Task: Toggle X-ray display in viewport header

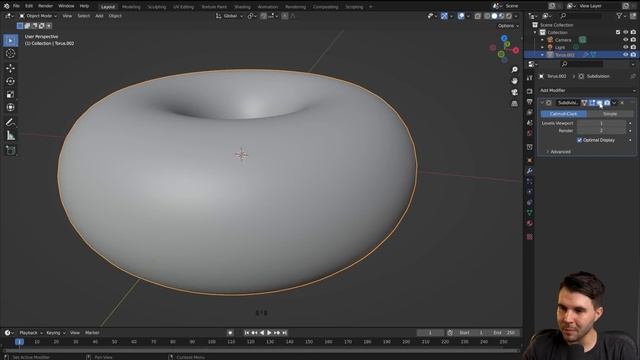Action: pyautogui.click(x=478, y=16)
